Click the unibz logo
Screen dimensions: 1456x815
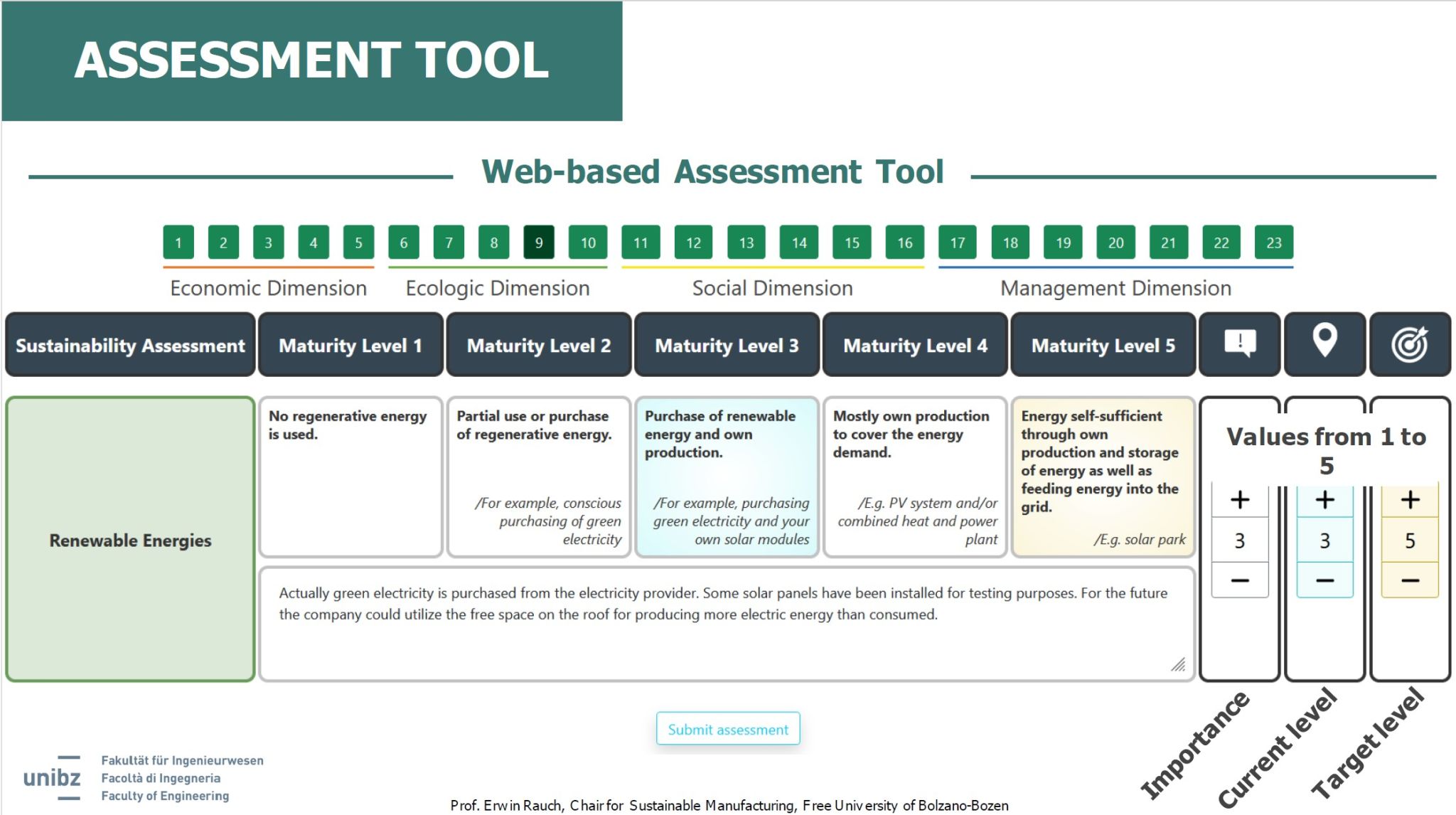tap(52, 777)
